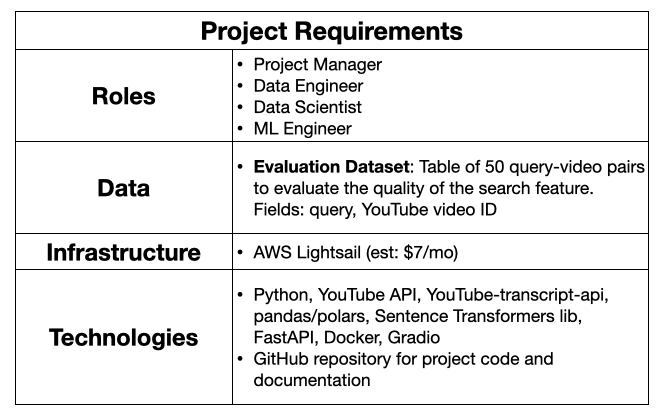Select the "Data Engineer" role entry

click(308, 86)
